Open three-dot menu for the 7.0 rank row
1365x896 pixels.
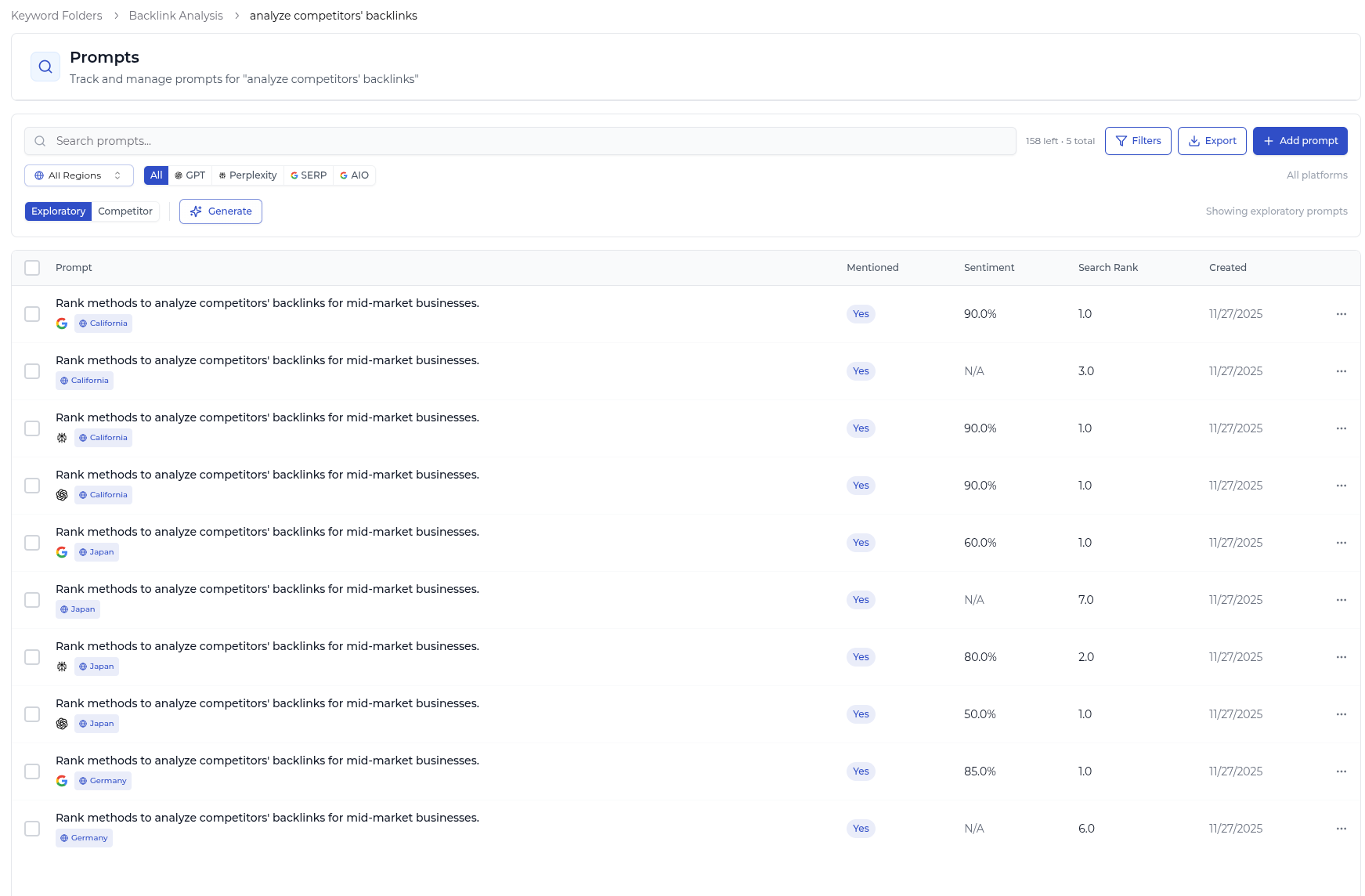click(x=1341, y=600)
